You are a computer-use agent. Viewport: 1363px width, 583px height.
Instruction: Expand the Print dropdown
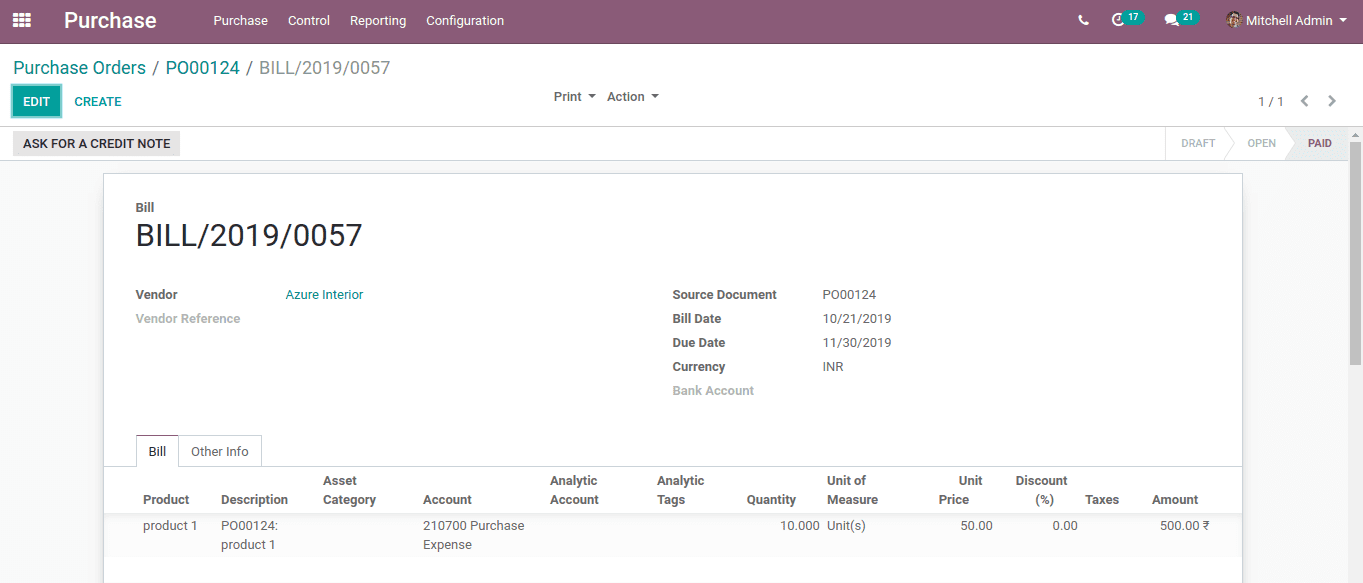click(x=575, y=97)
